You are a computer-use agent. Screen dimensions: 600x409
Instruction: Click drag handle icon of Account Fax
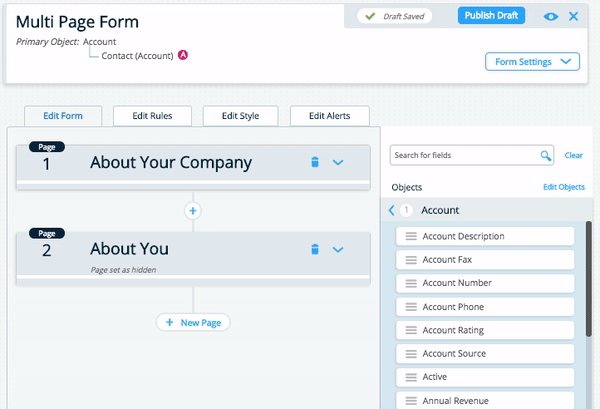[x=410, y=260]
